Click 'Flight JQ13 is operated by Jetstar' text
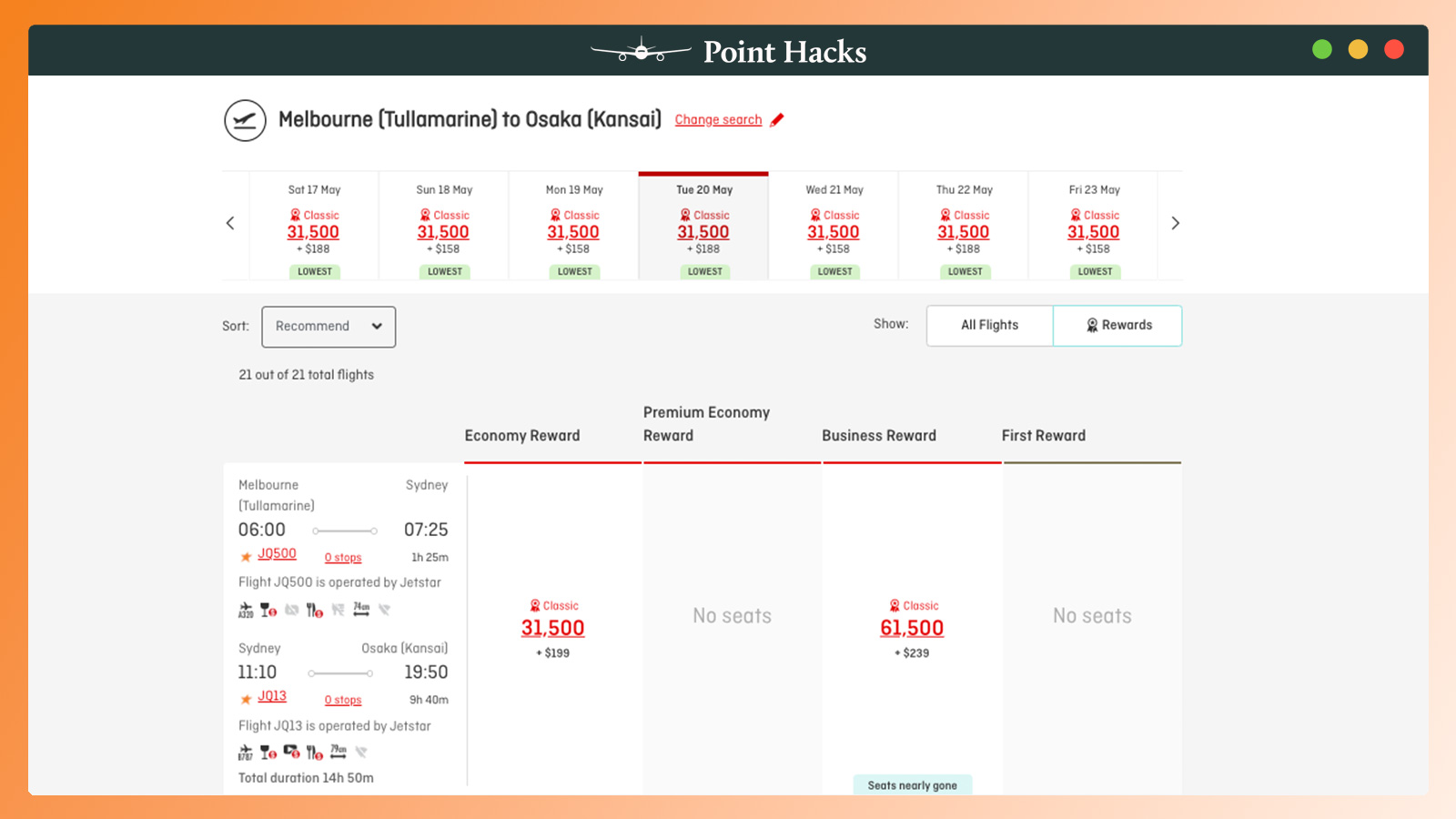1456x819 pixels. 335,726
